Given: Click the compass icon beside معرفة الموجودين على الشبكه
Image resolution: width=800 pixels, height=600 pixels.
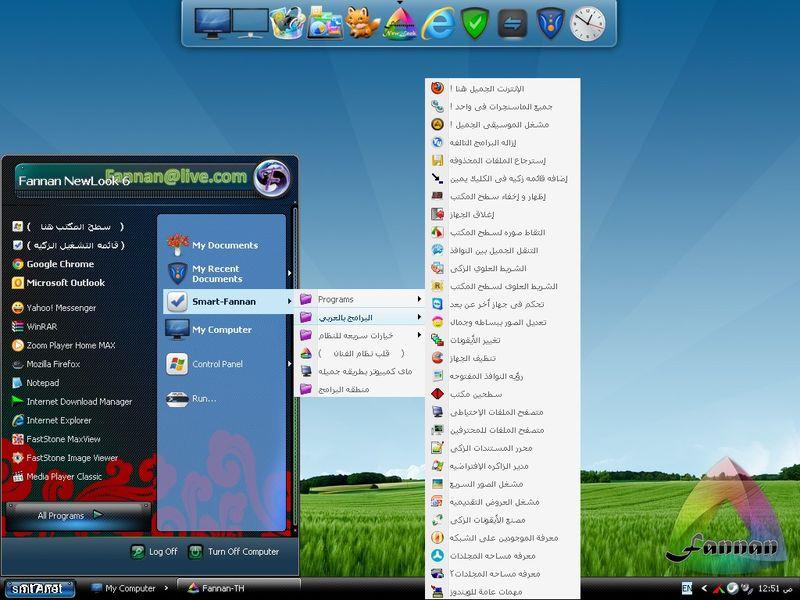Looking at the screenshot, I should [x=437, y=538].
